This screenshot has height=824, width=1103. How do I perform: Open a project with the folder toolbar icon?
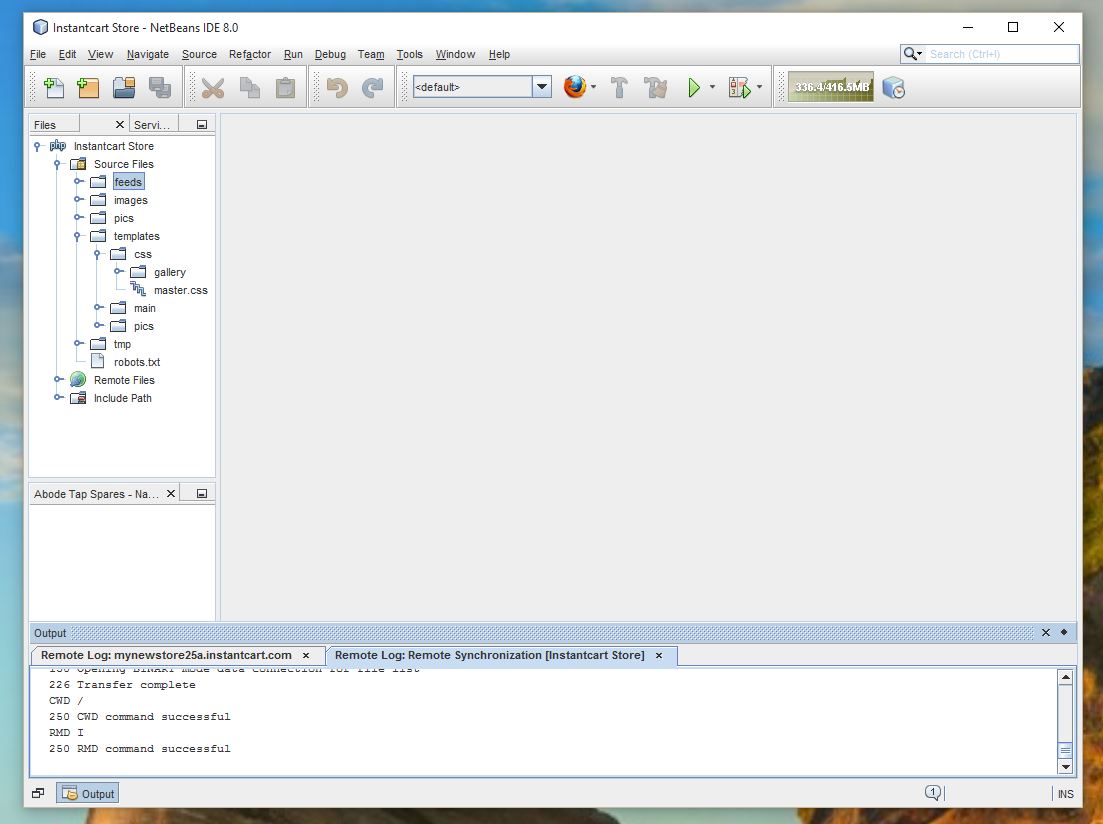124,87
